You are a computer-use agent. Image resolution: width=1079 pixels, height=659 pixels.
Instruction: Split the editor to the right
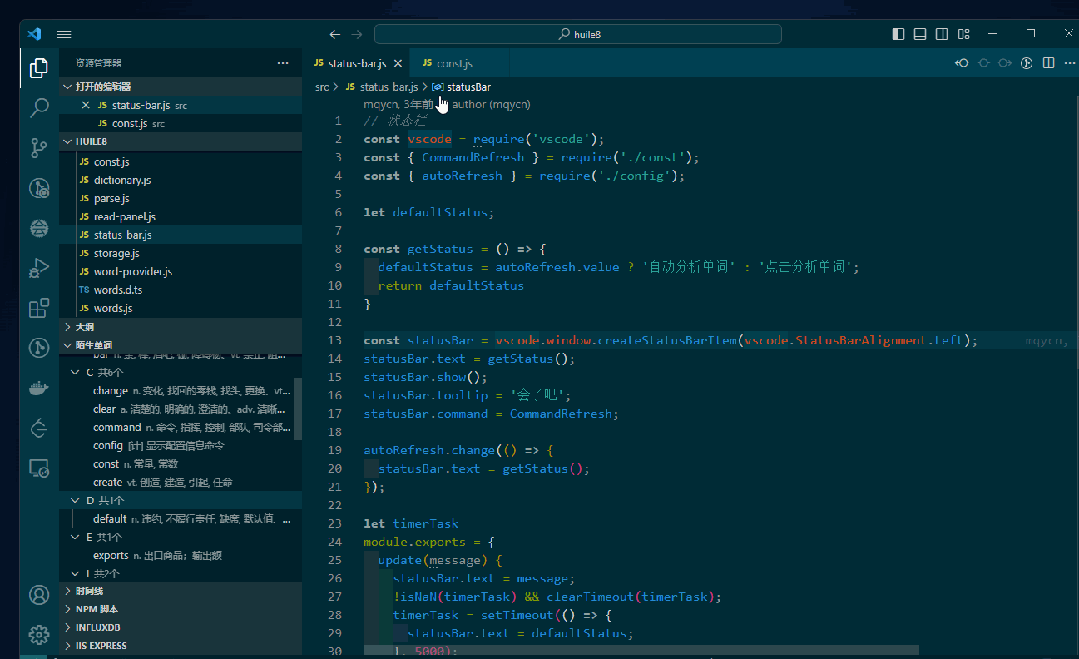1048,63
